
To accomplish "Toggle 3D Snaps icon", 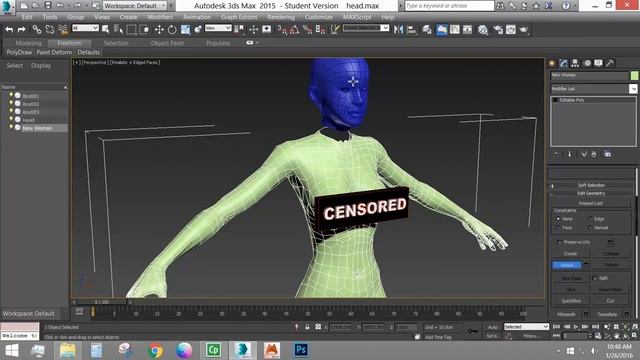I will [282, 29].
